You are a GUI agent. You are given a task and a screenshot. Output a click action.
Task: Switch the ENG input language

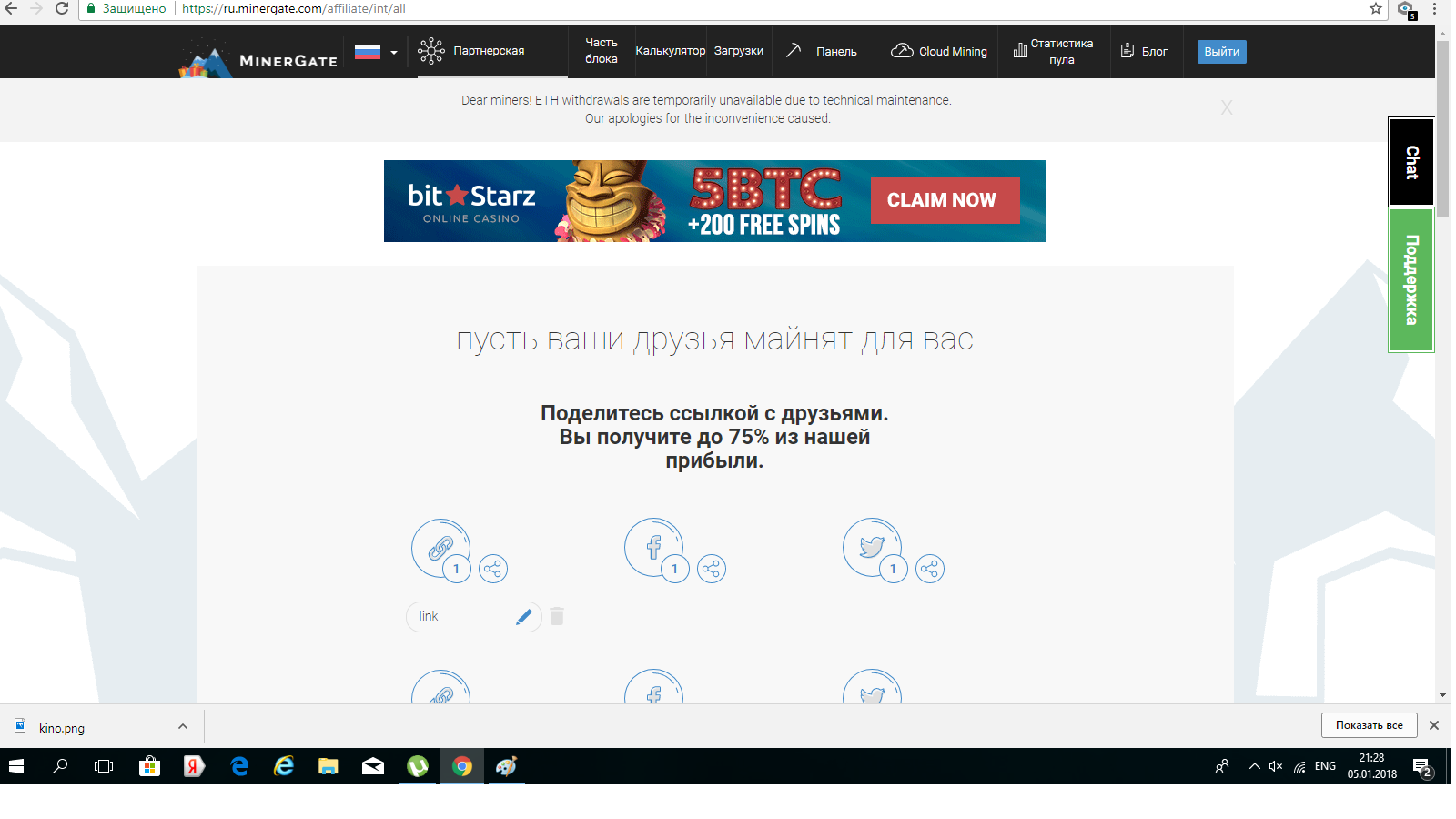pos(1326,766)
